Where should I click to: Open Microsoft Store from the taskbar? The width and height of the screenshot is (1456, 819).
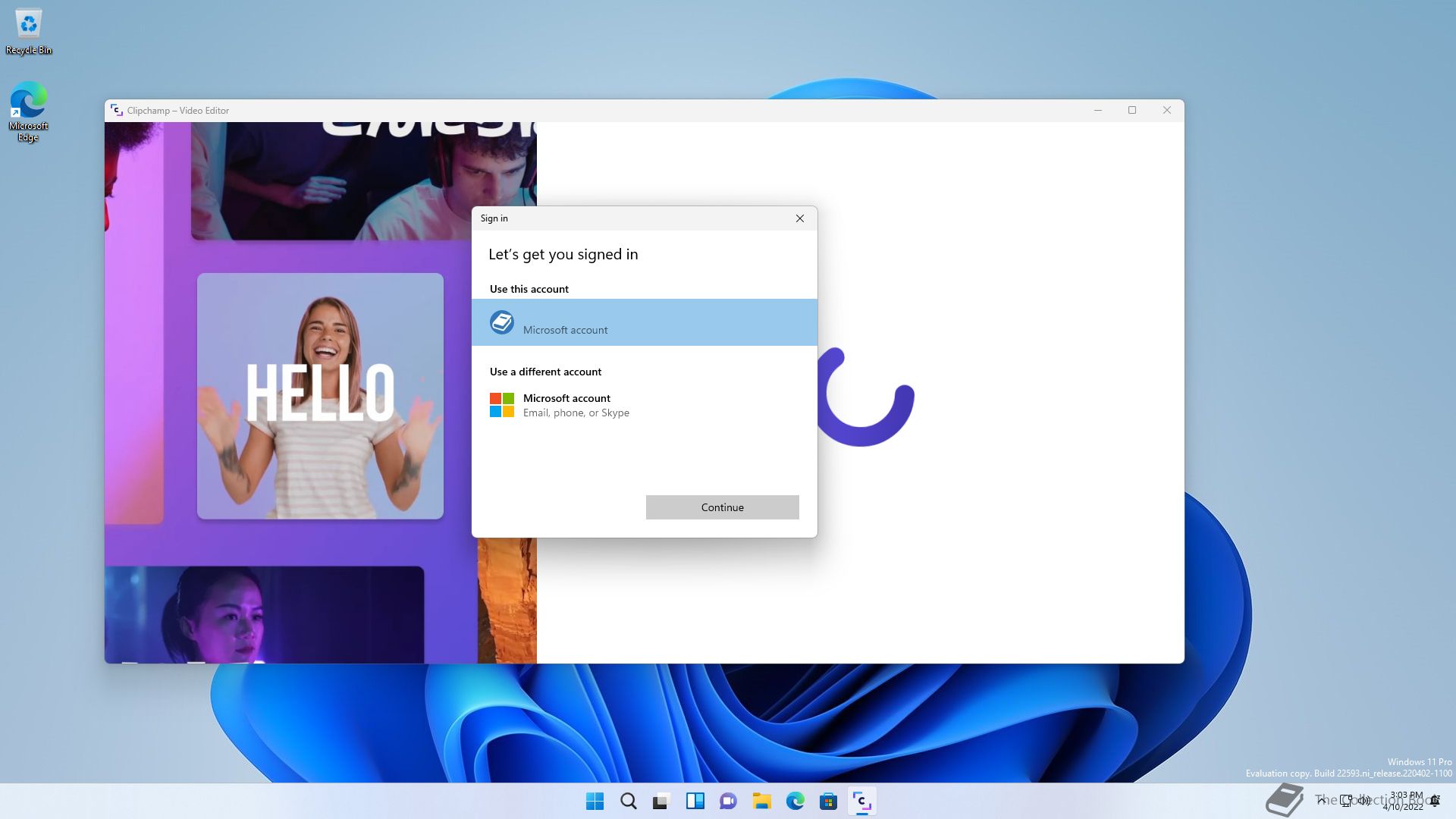click(828, 801)
